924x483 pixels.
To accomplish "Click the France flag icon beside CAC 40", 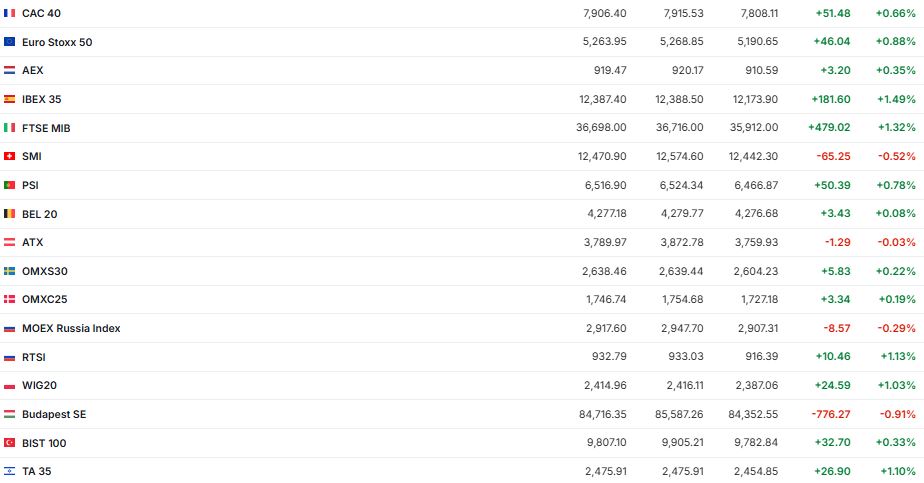I will 10,13.
